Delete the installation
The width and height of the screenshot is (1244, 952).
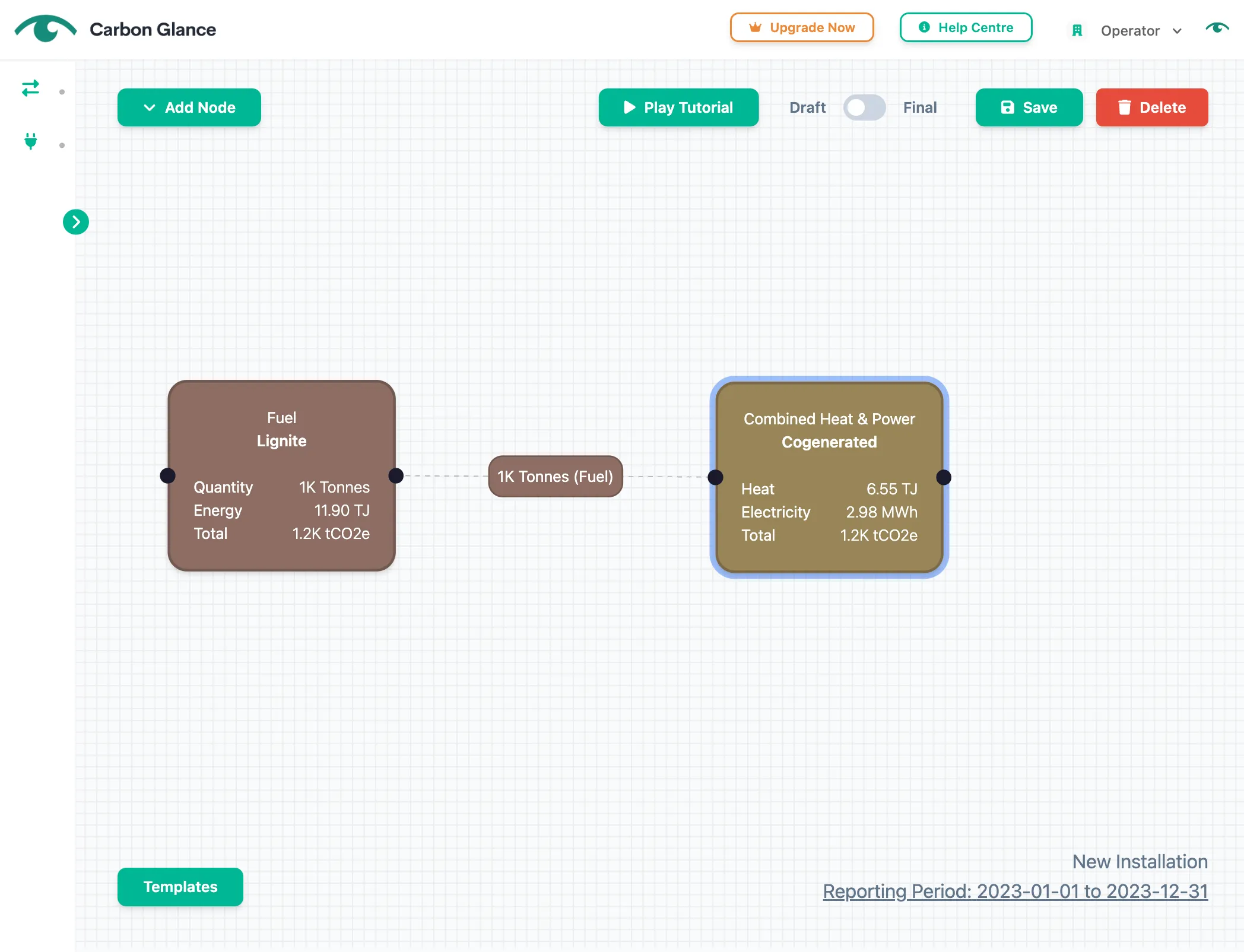[1152, 107]
